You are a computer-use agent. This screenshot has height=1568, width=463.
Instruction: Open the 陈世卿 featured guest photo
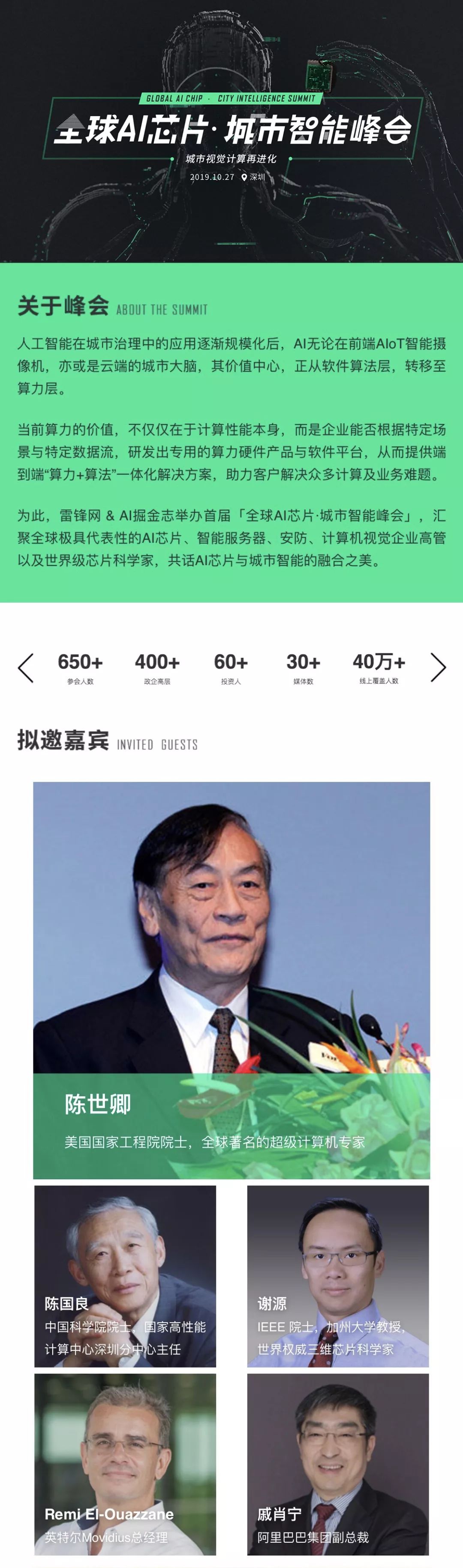click(x=231, y=980)
